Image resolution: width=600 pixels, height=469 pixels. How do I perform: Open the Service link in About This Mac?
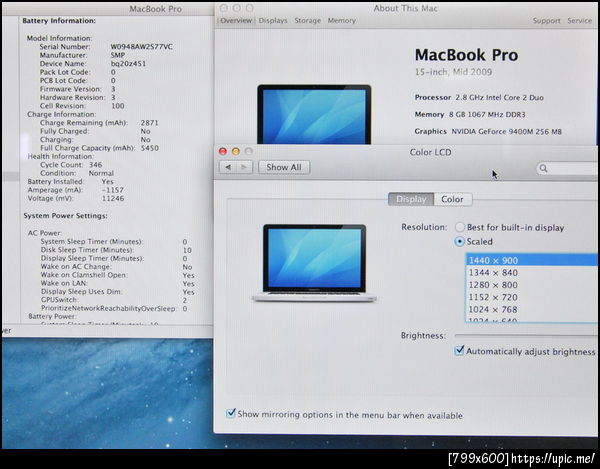click(x=579, y=21)
